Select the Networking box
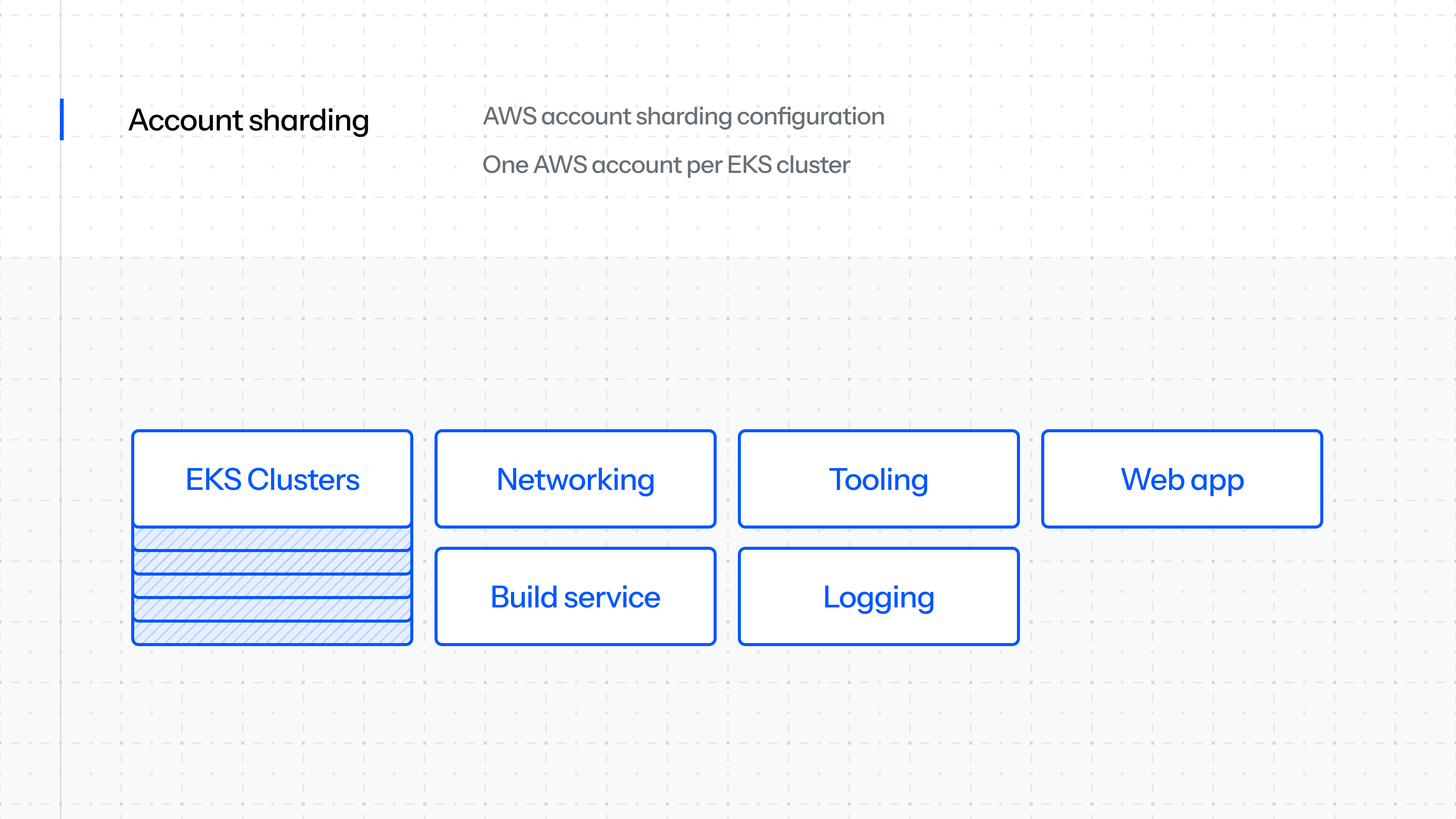The image size is (1456, 819). 575,479
